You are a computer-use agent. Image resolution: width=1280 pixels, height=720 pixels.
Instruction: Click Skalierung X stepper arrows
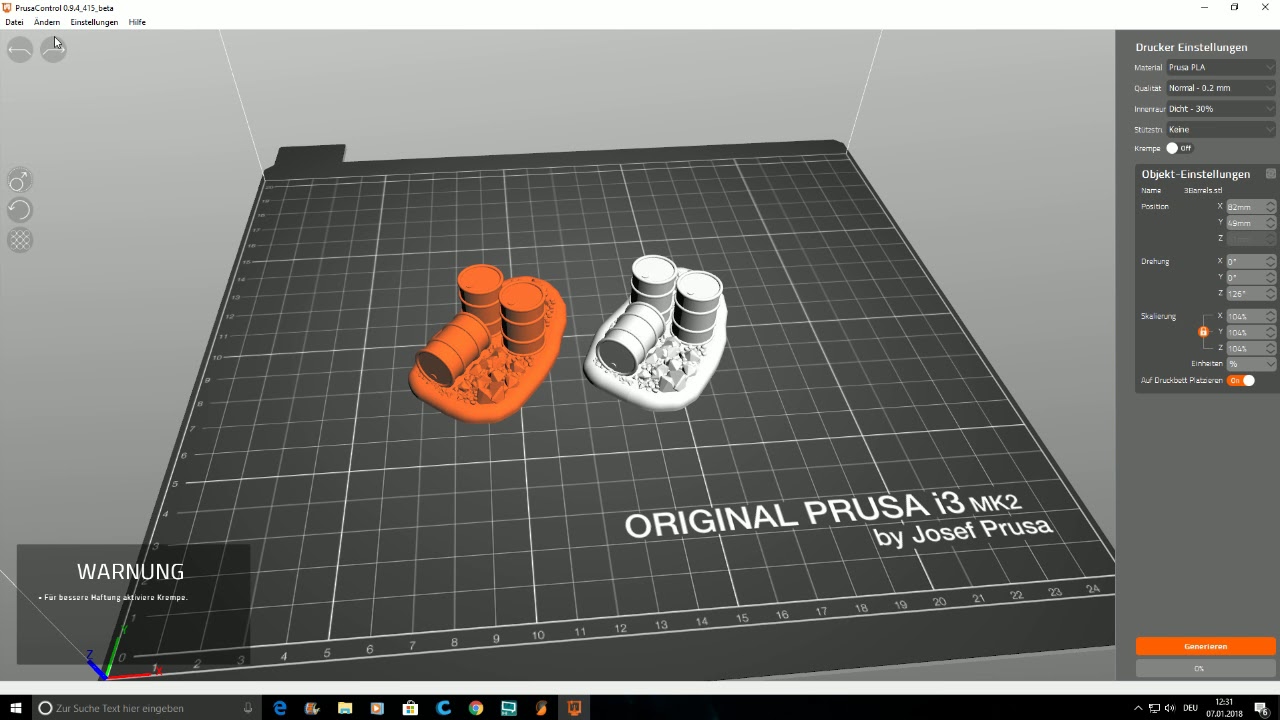[1271, 317]
